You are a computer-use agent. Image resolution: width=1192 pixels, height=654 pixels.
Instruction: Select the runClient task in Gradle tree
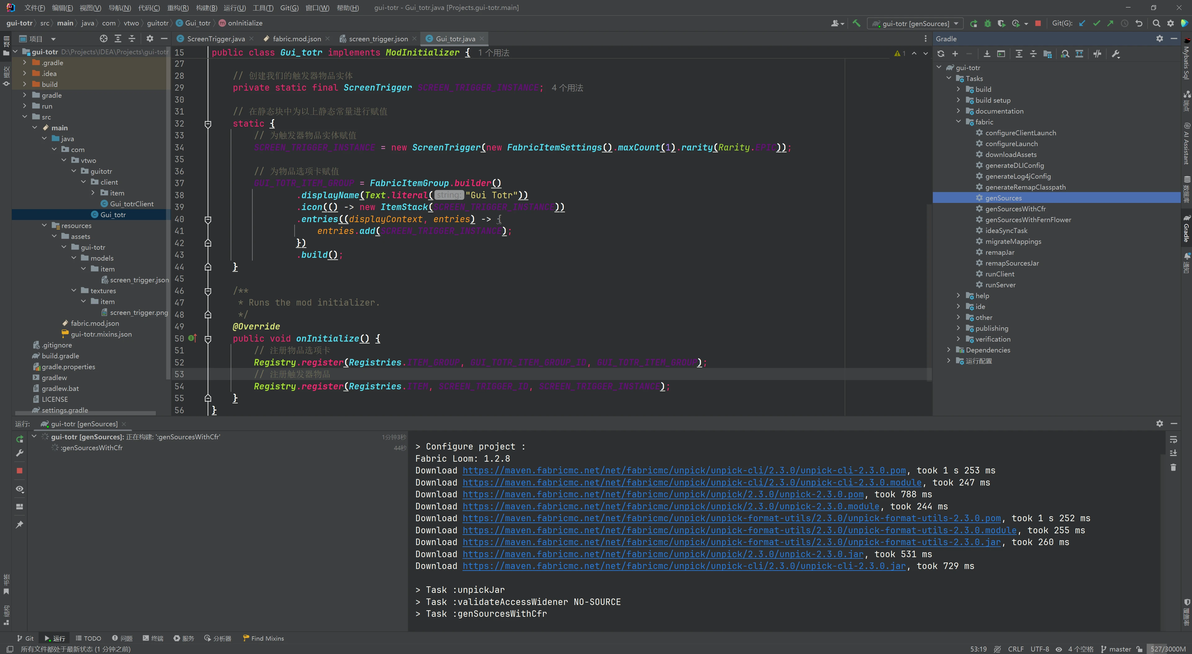point(999,274)
